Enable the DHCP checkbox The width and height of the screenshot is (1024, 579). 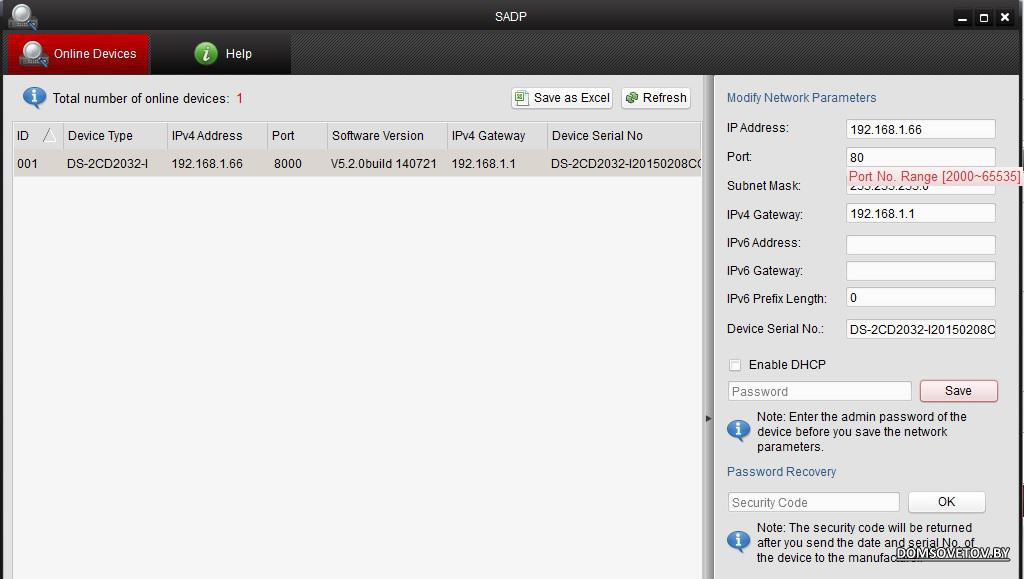pyautogui.click(x=735, y=365)
